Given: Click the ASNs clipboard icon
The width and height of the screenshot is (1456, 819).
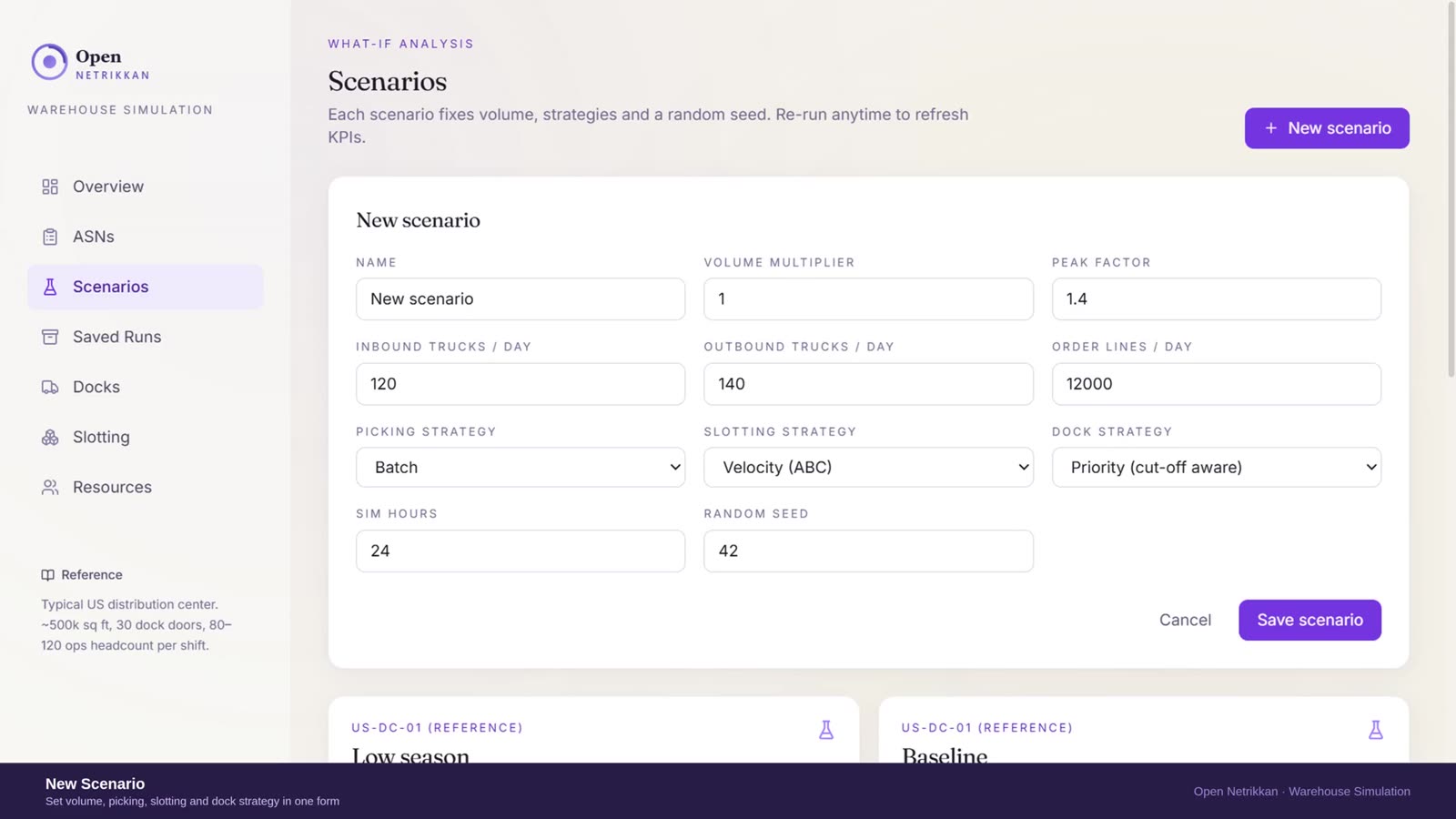Looking at the screenshot, I should click(50, 237).
